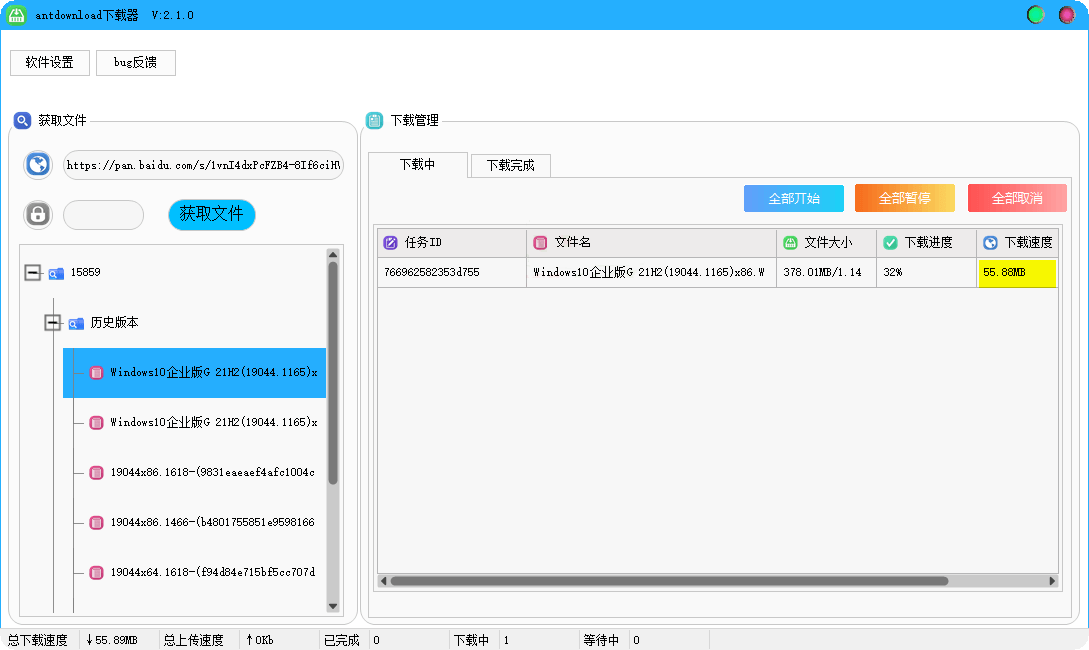This screenshot has height=650, width=1089.
Task: Click the clipboard icon on the 下载管理 panel
Action: point(373,120)
